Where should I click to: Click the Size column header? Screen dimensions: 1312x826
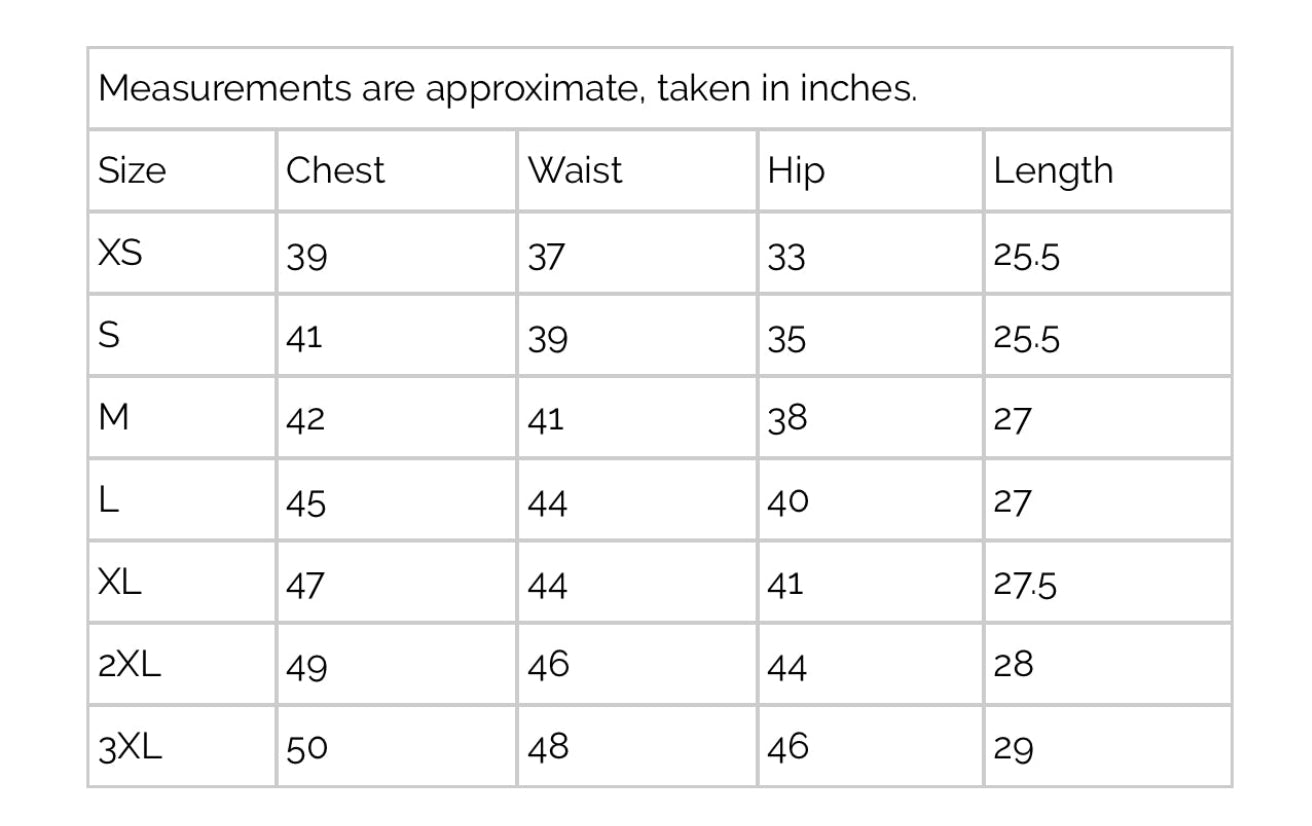tap(132, 171)
